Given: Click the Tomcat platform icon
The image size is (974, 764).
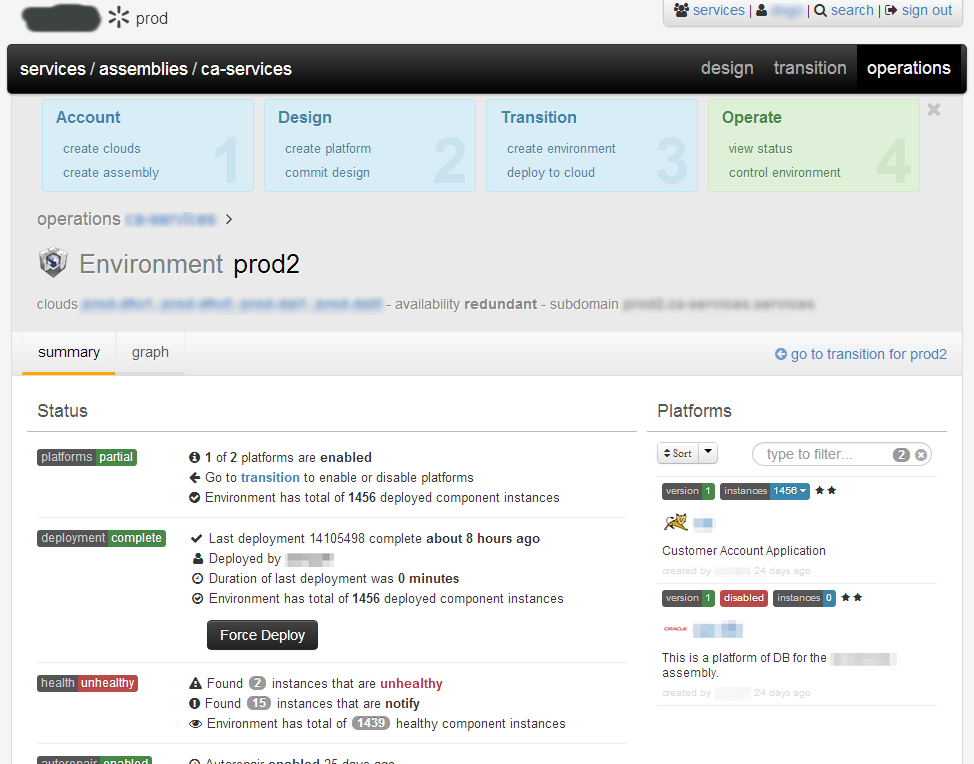Looking at the screenshot, I should 675,522.
